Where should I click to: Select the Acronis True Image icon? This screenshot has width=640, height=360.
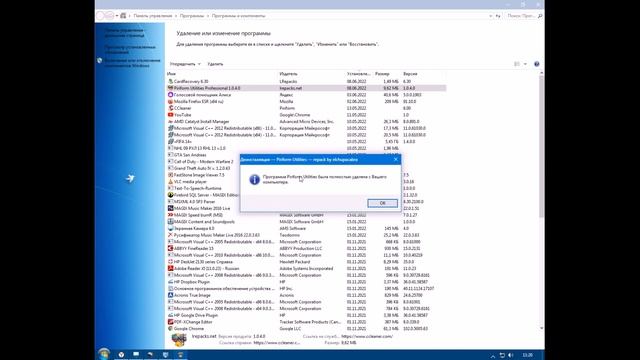[170, 295]
